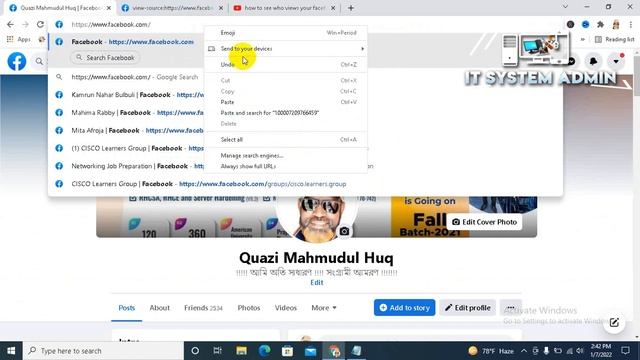Click the volume speaker tray icon
Image resolution: width=640 pixels, height=360 pixels.
pyautogui.click(x=580, y=351)
